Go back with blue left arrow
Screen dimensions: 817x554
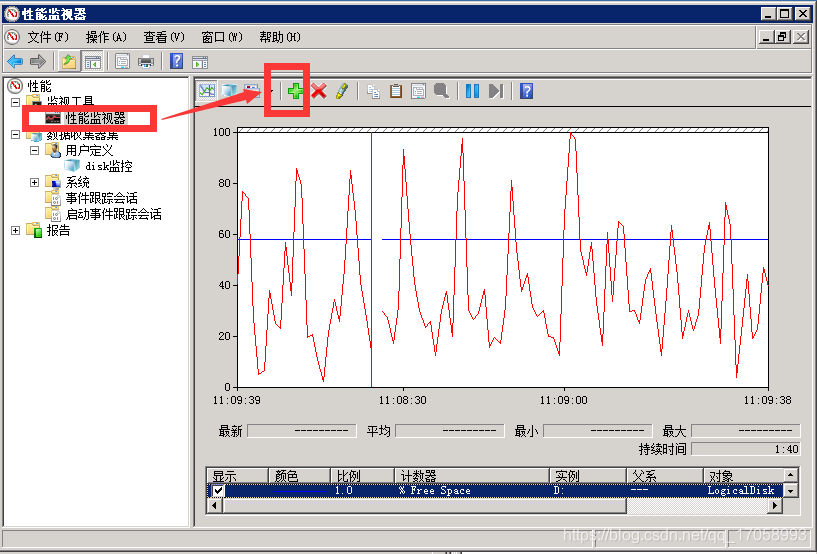15,62
